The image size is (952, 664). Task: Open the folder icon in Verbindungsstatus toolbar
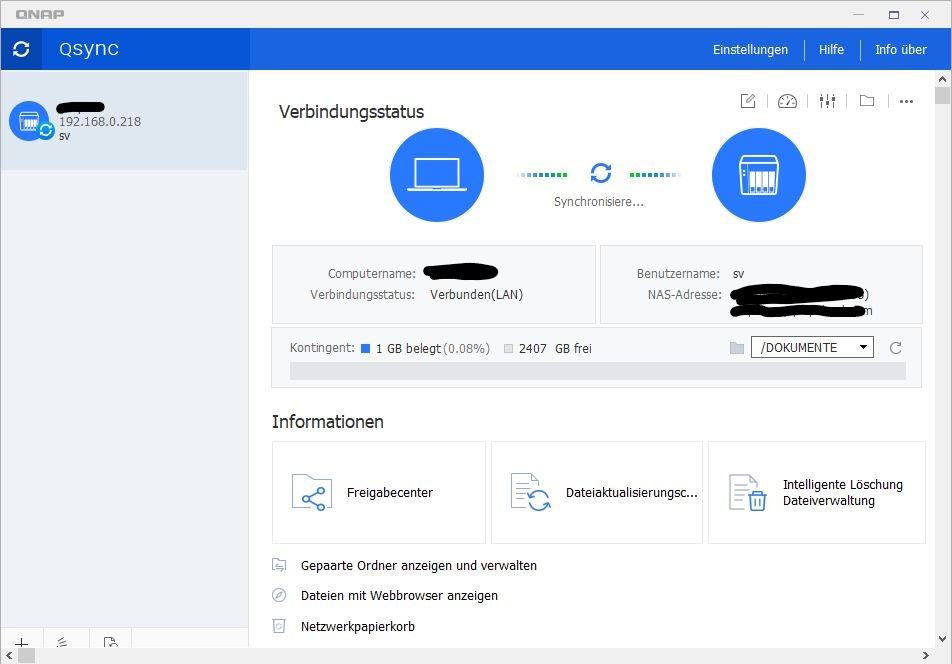coord(867,101)
